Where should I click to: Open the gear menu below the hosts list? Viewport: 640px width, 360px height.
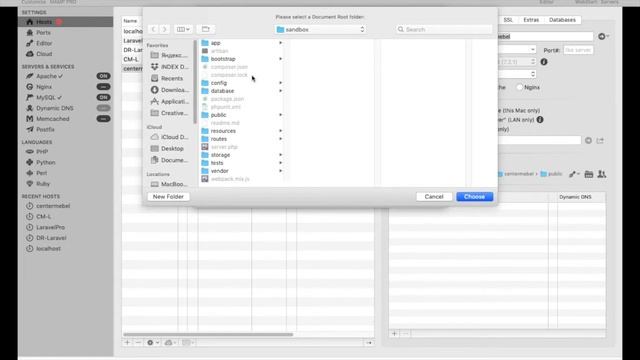click(153, 342)
